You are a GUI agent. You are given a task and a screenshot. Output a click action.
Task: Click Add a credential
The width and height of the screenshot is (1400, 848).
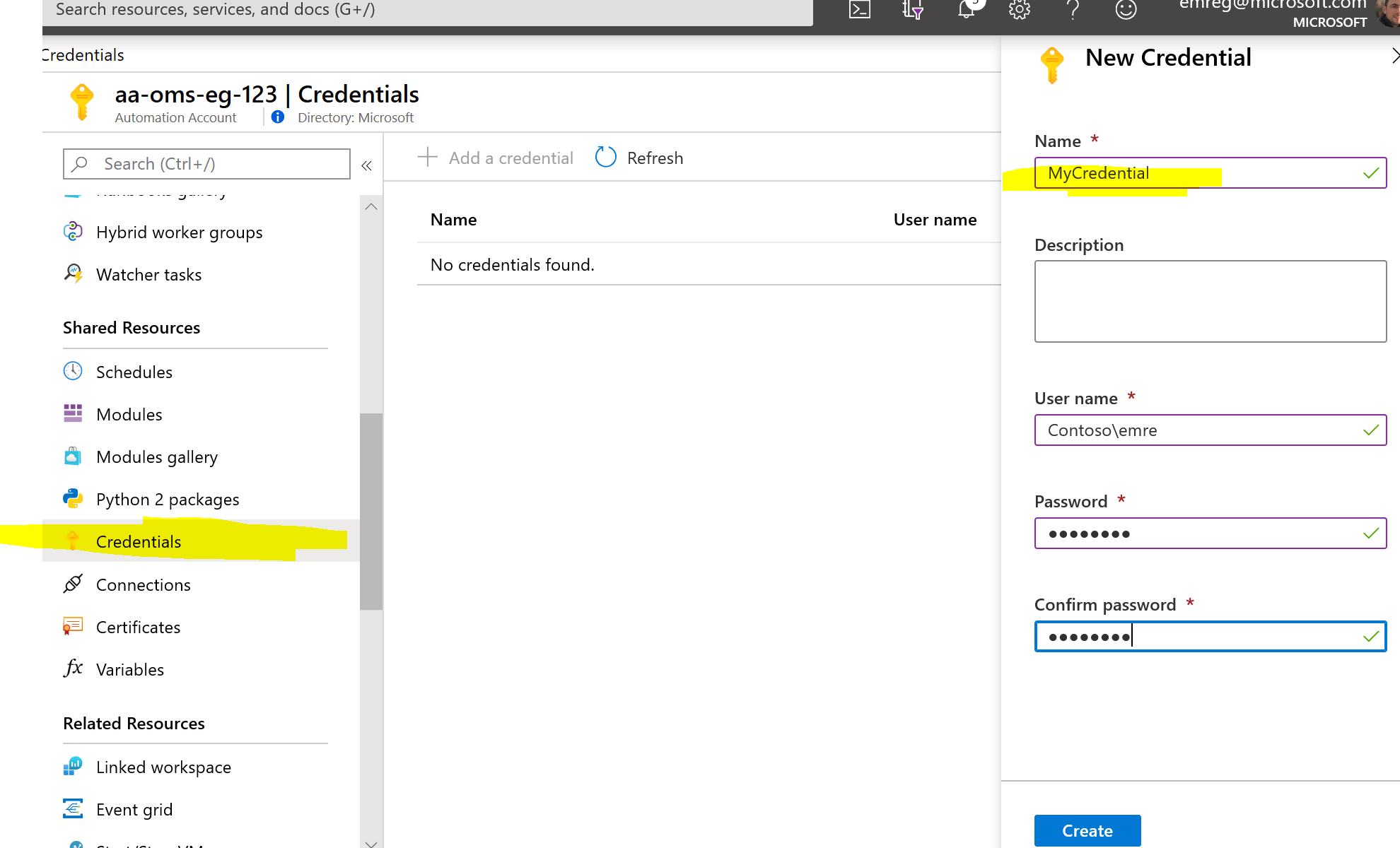(496, 158)
